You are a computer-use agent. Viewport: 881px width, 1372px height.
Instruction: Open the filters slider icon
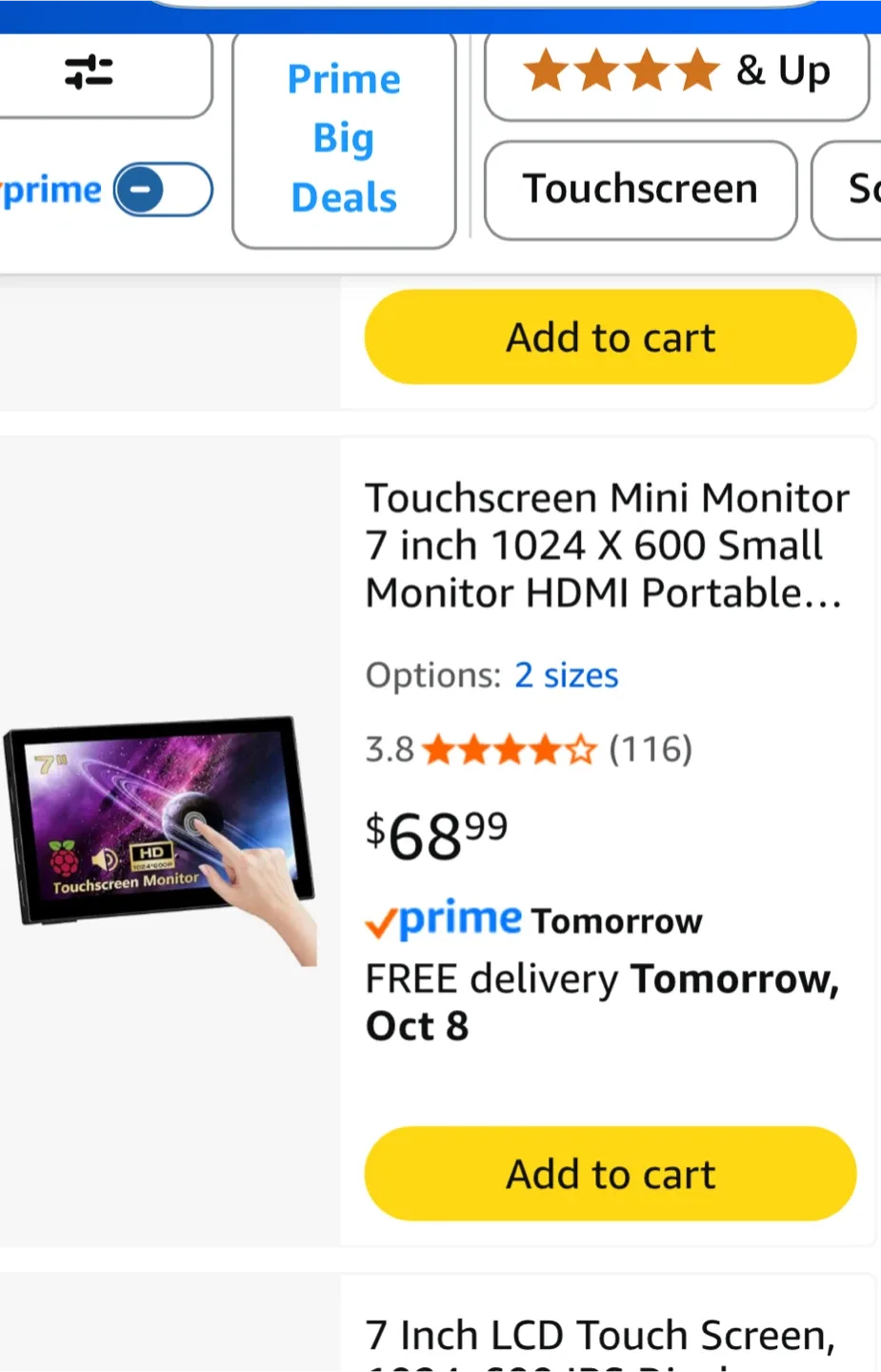coord(89,71)
